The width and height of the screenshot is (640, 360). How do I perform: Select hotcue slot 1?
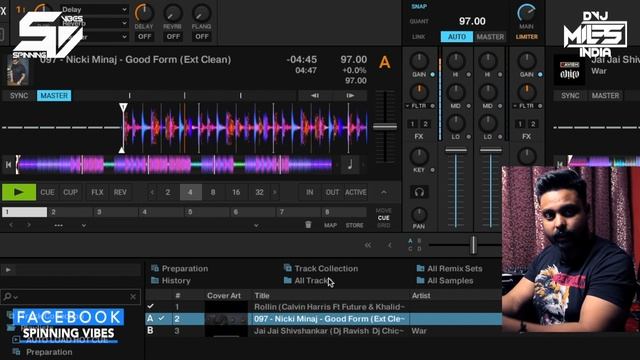24,212
